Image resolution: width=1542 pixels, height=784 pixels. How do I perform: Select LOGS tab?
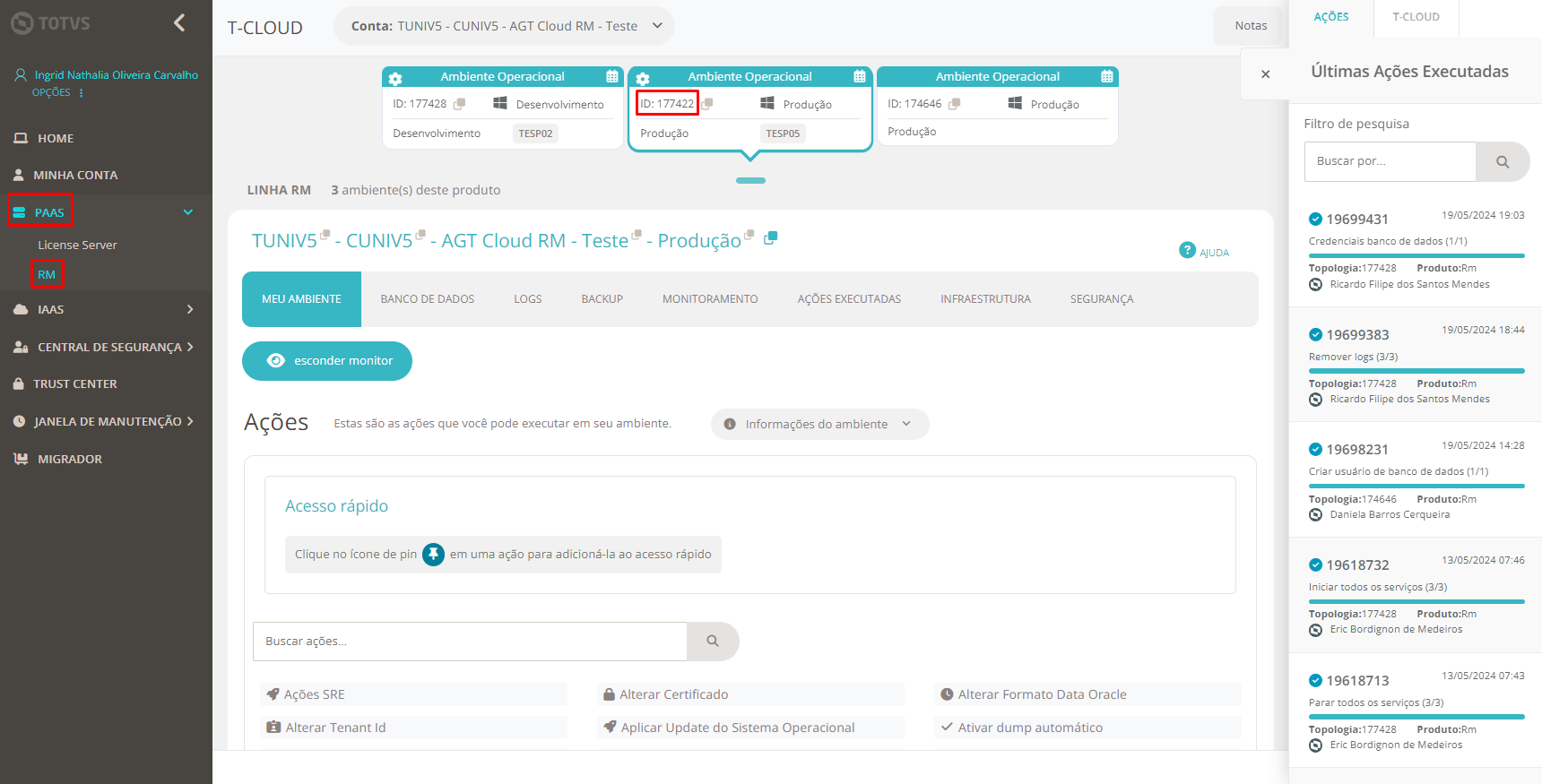[x=527, y=299]
